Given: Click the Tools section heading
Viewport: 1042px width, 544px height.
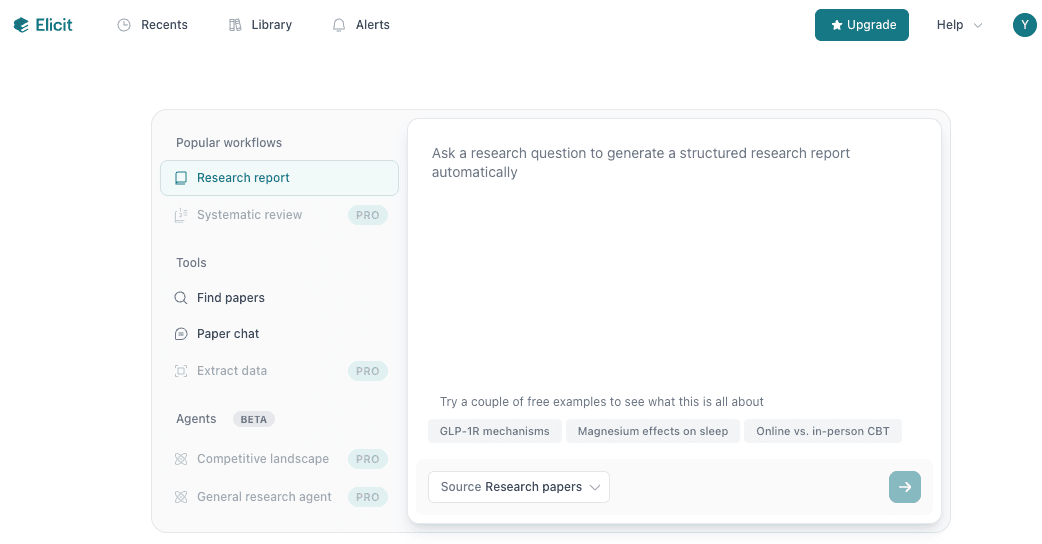Looking at the screenshot, I should [191, 262].
